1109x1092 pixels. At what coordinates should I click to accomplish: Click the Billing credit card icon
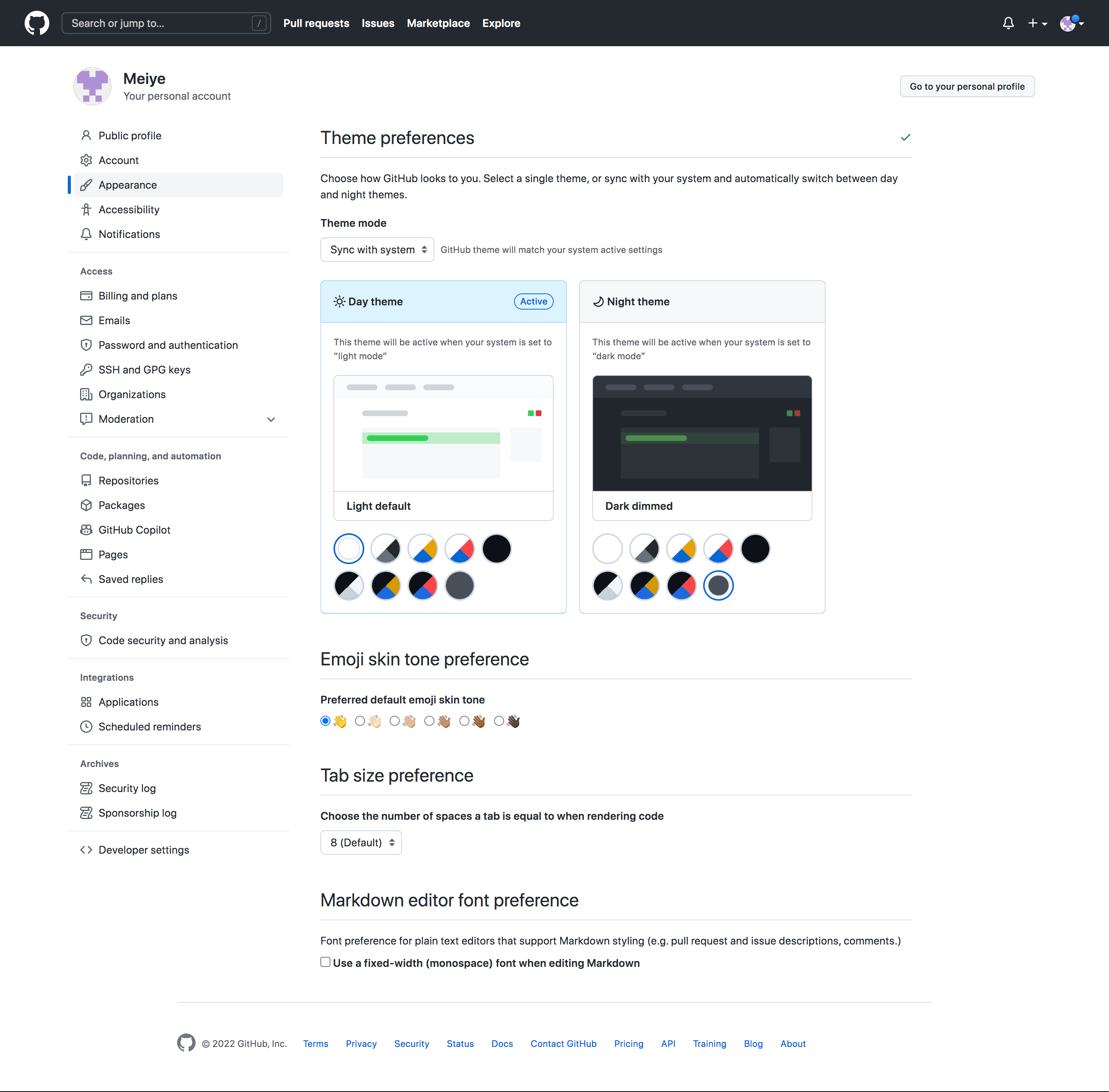click(86, 296)
